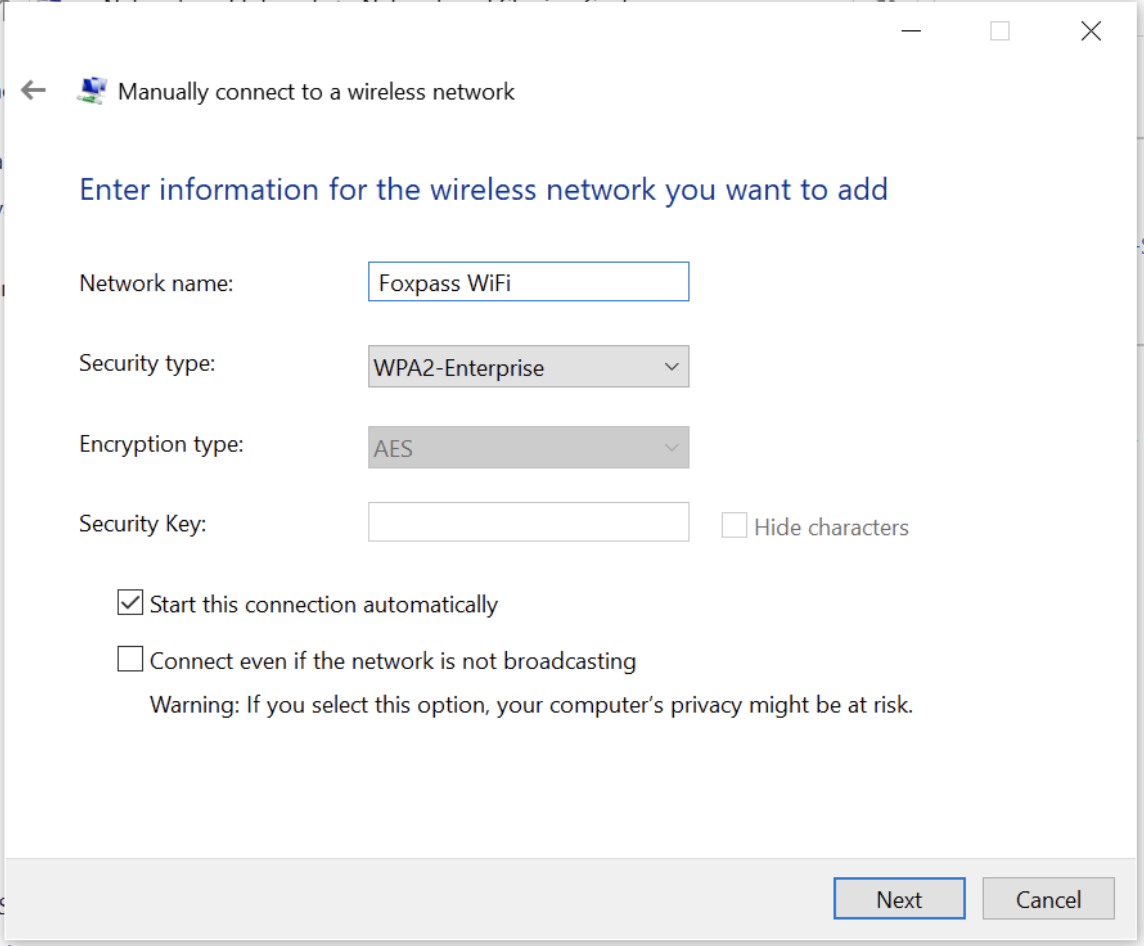Image resolution: width=1144 pixels, height=946 pixels.
Task: Click the Security Key label
Action: click(x=143, y=524)
